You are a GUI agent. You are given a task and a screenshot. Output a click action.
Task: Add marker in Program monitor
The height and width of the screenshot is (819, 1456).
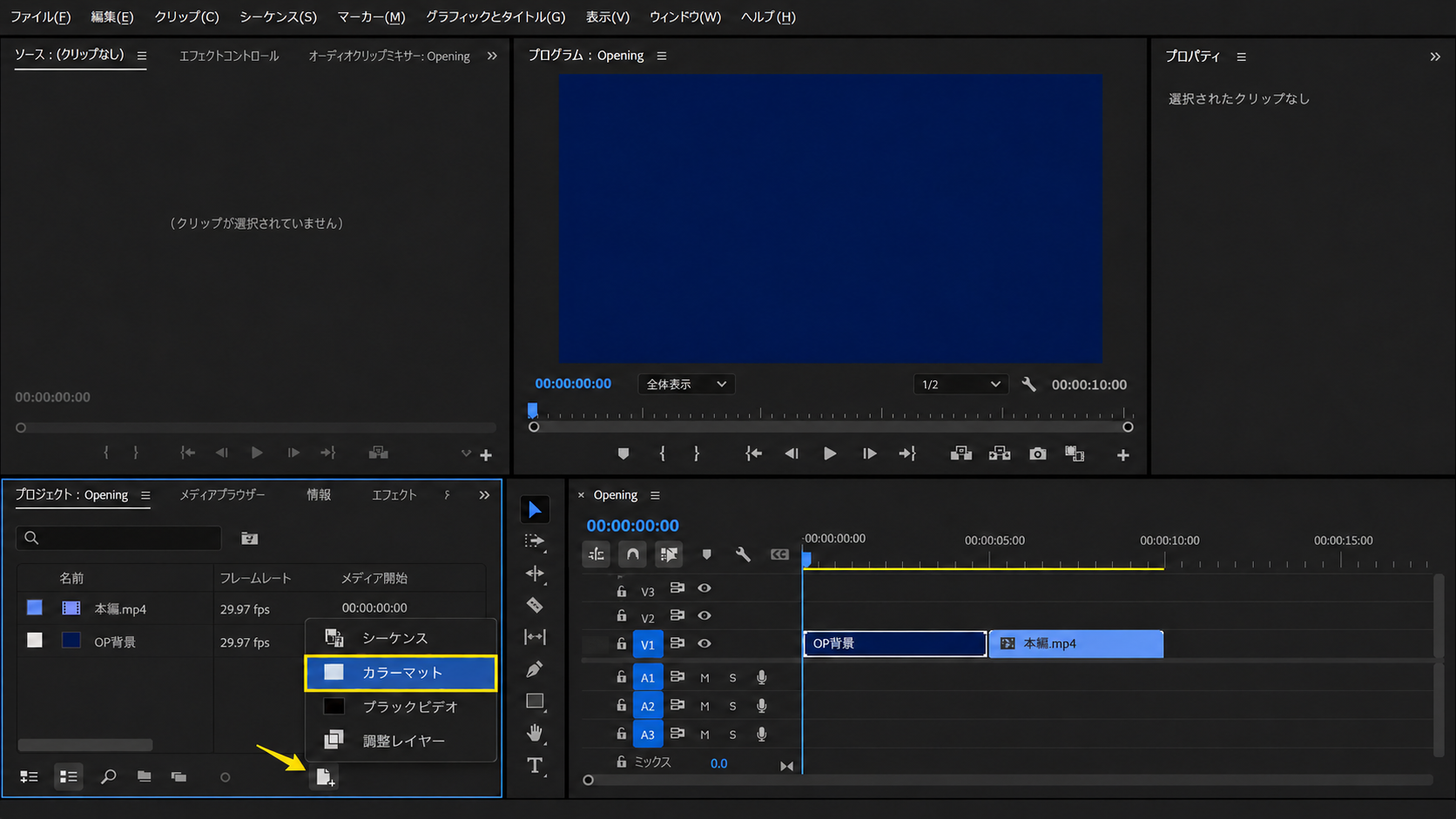click(623, 454)
